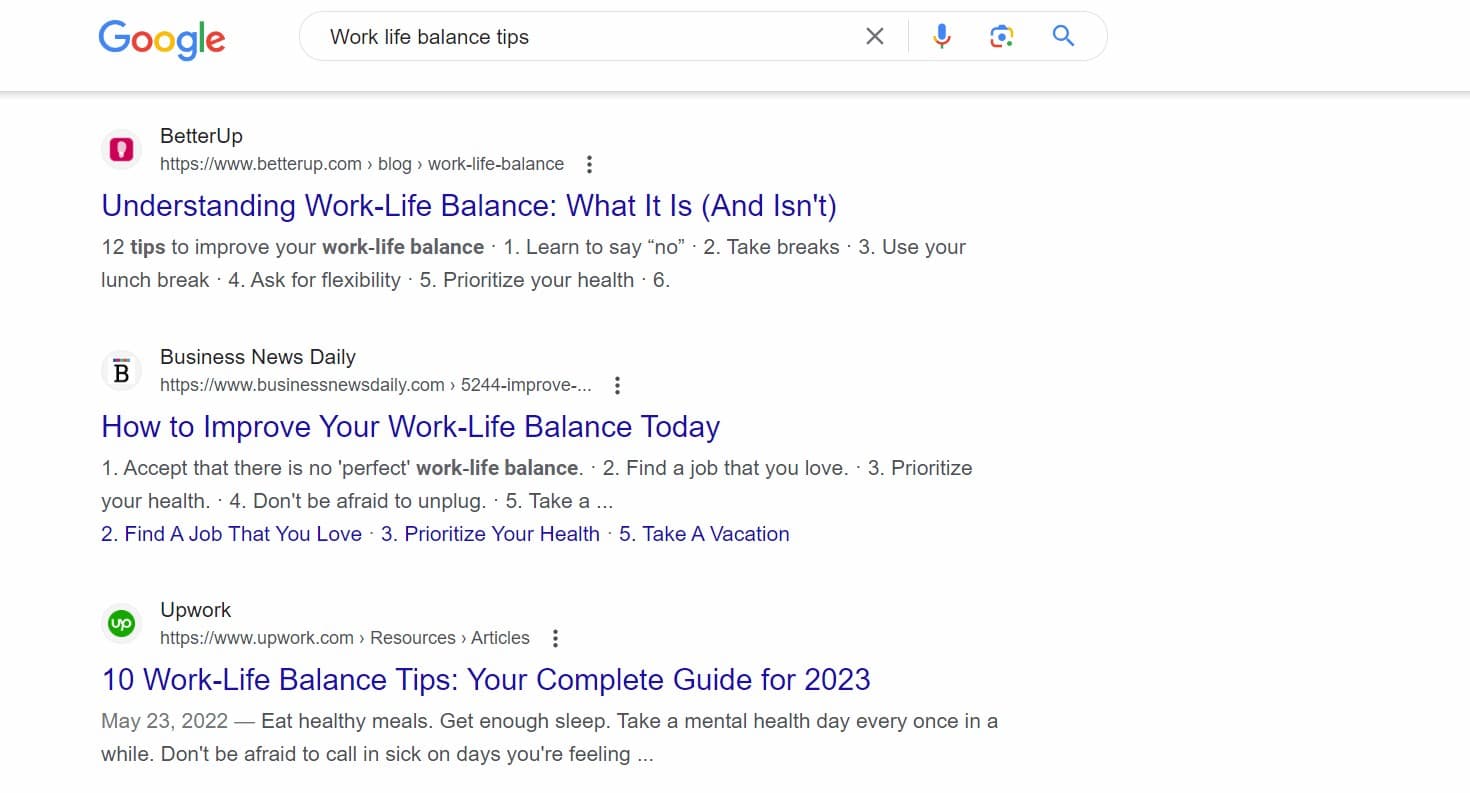Image resolution: width=1470 pixels, height=793 pixels.
Task: Open '10 Work-Life Balance Tips' Upwork result
Action: point(486,680)
